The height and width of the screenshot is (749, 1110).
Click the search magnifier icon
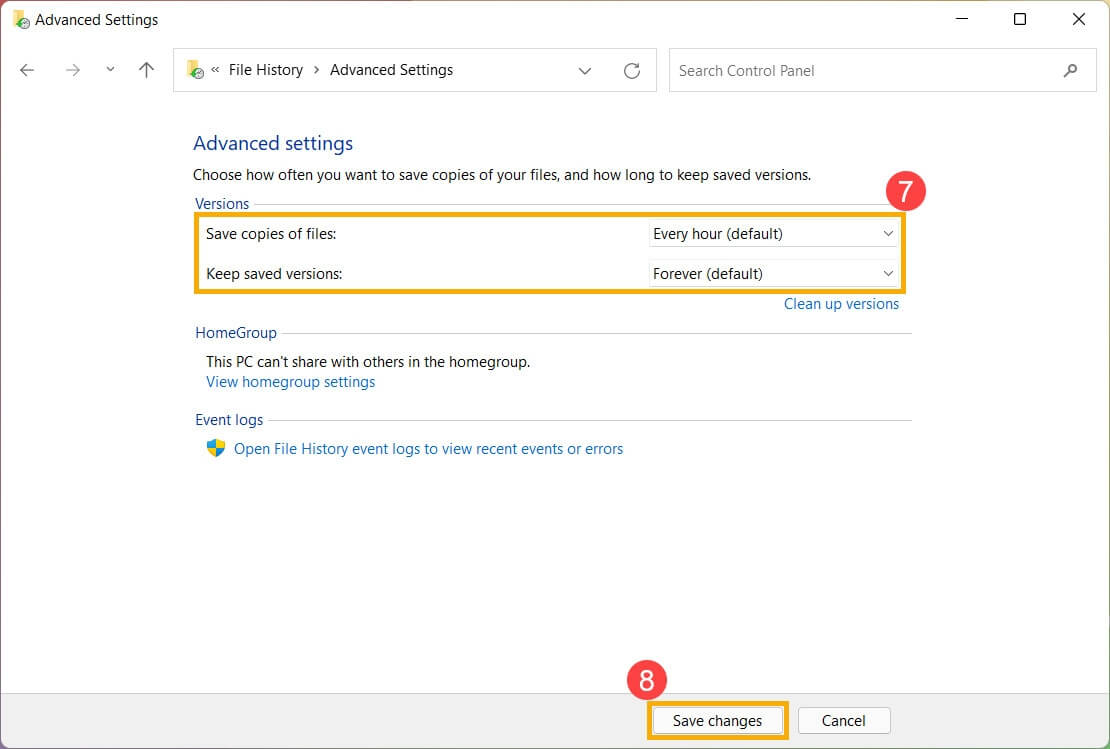tap(1070, 70)
